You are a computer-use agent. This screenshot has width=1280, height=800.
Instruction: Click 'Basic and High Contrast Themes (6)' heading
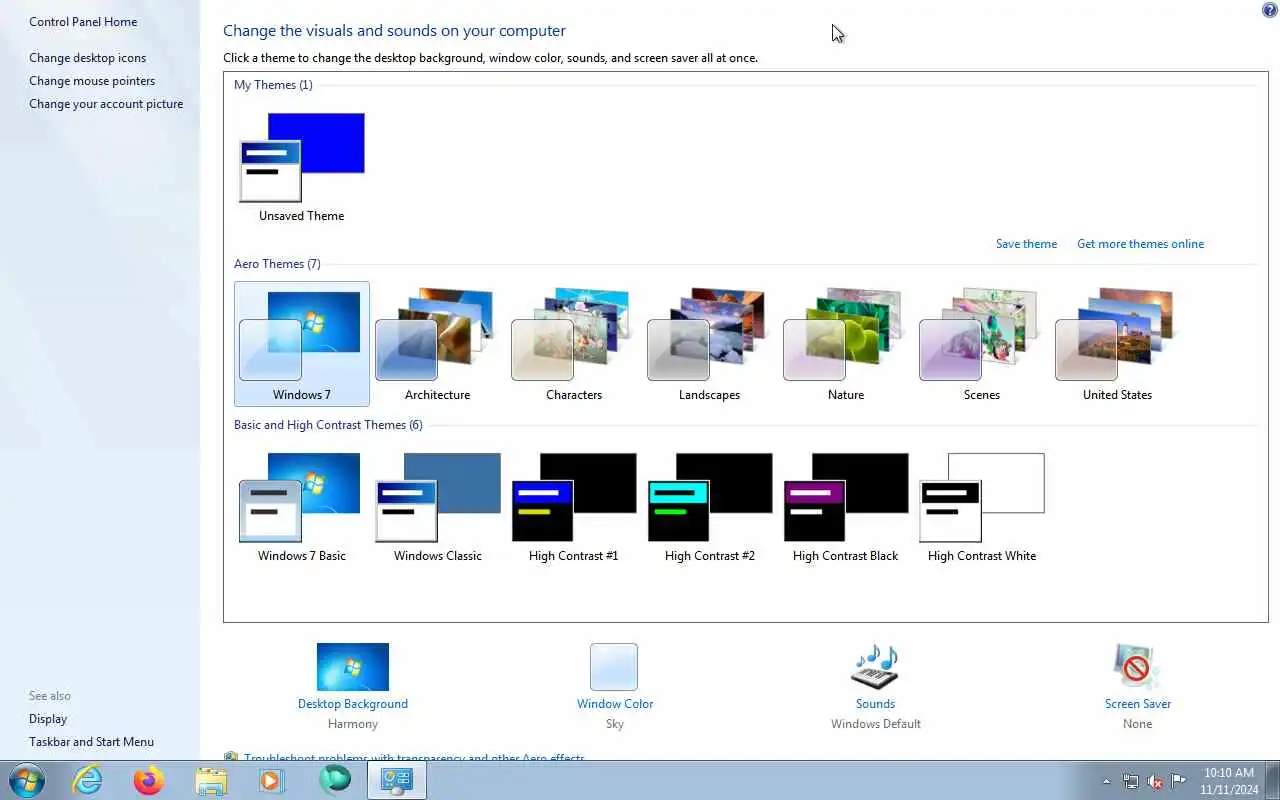click(328, 425)
